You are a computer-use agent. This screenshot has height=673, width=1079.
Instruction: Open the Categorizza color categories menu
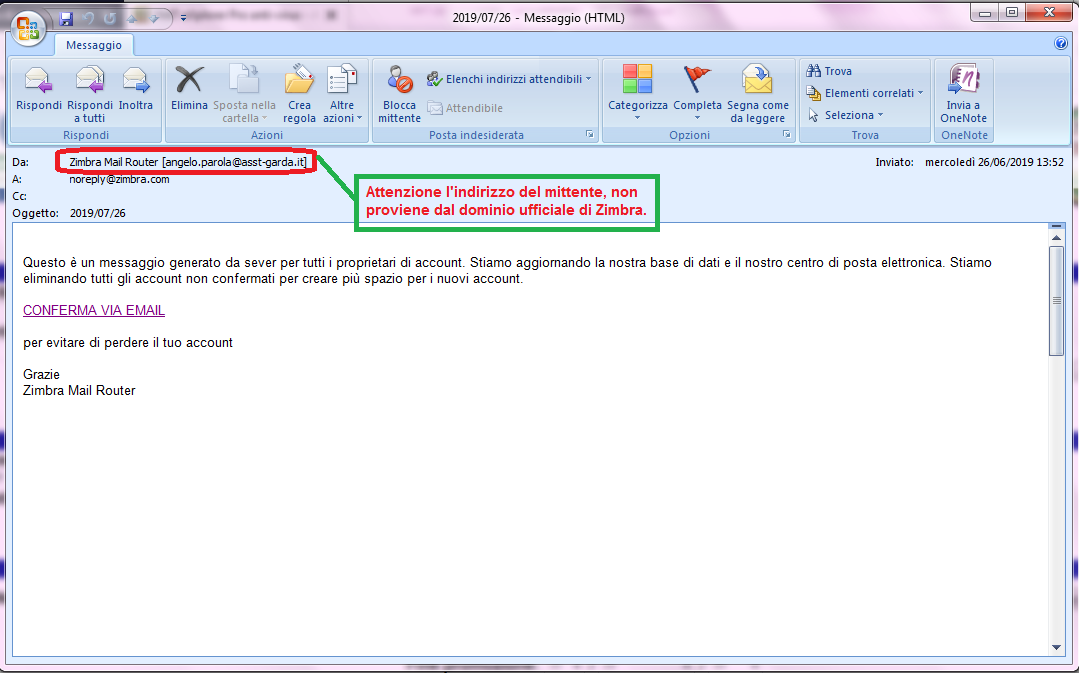[638, 93]
